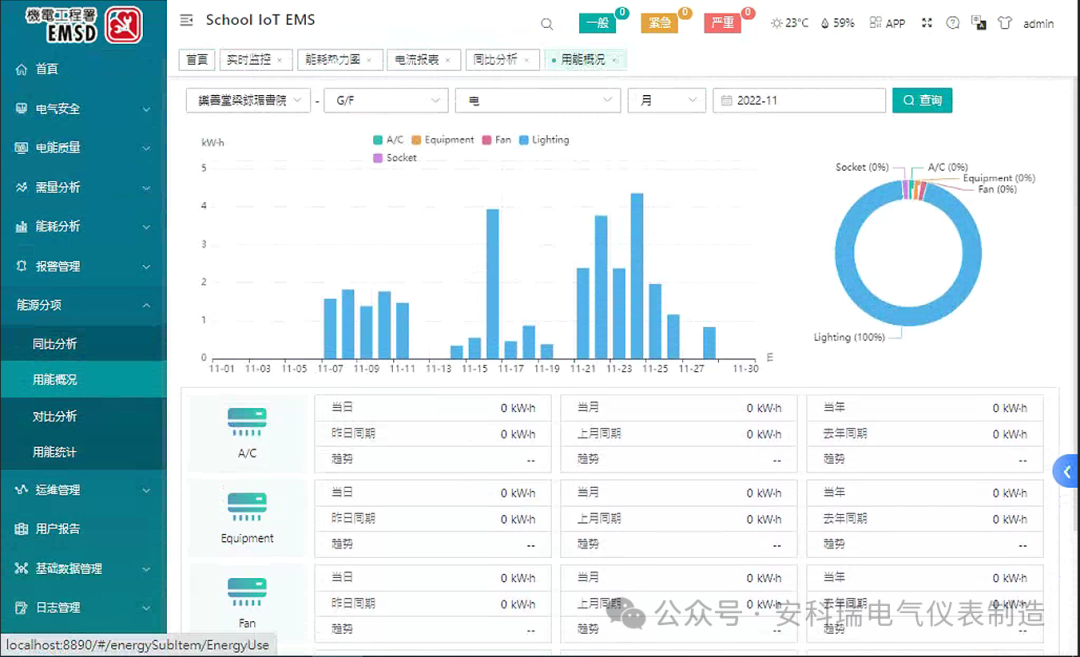Open the admin user menu
This screenshot has width=1080, height=657.
pyautogui.click(x=1038, y=24)
